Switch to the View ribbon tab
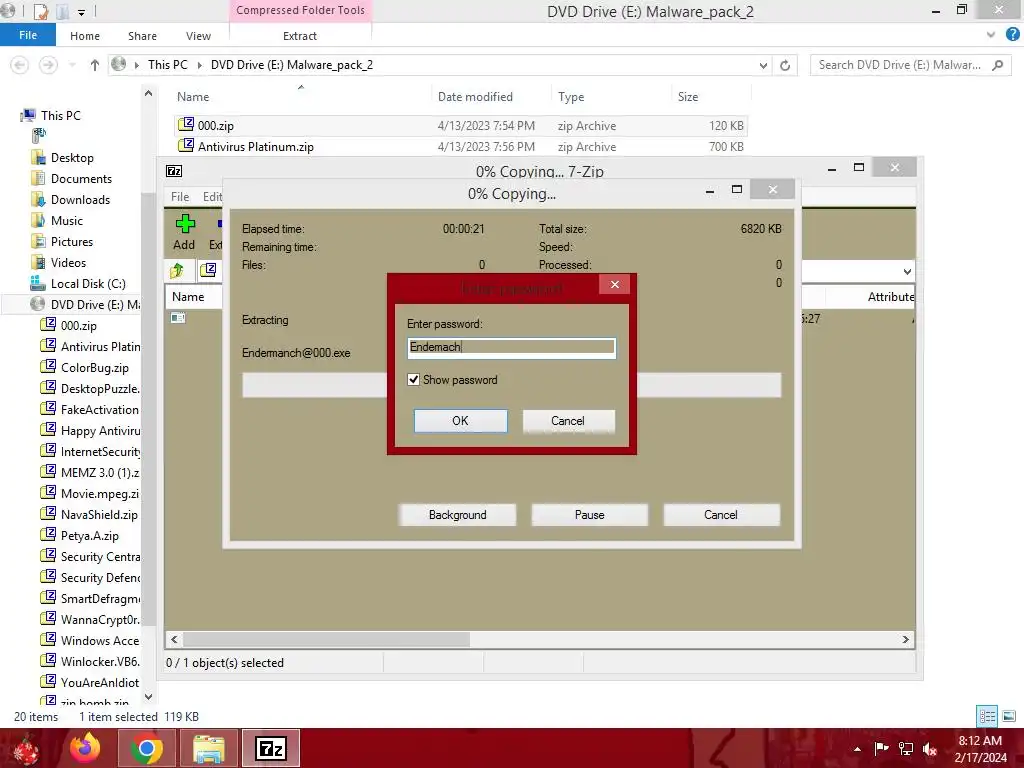The width and height of the screenshot is (1024, 768). pos(198,36)
